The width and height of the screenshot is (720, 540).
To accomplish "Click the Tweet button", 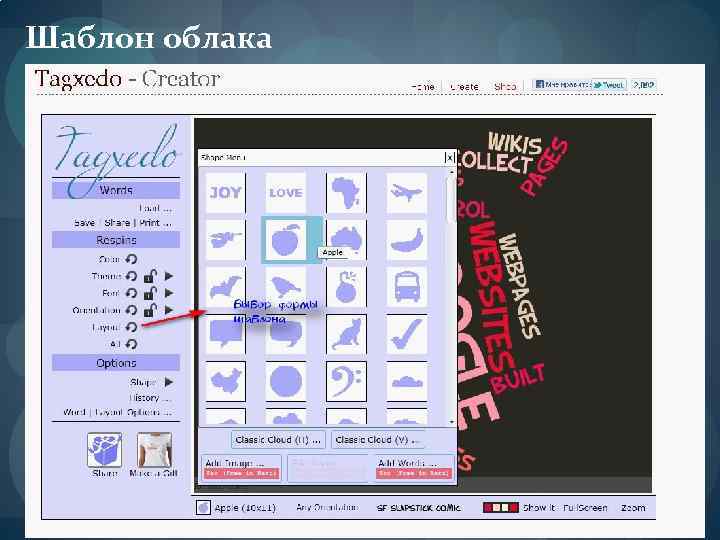I will [x=608, y=85].
